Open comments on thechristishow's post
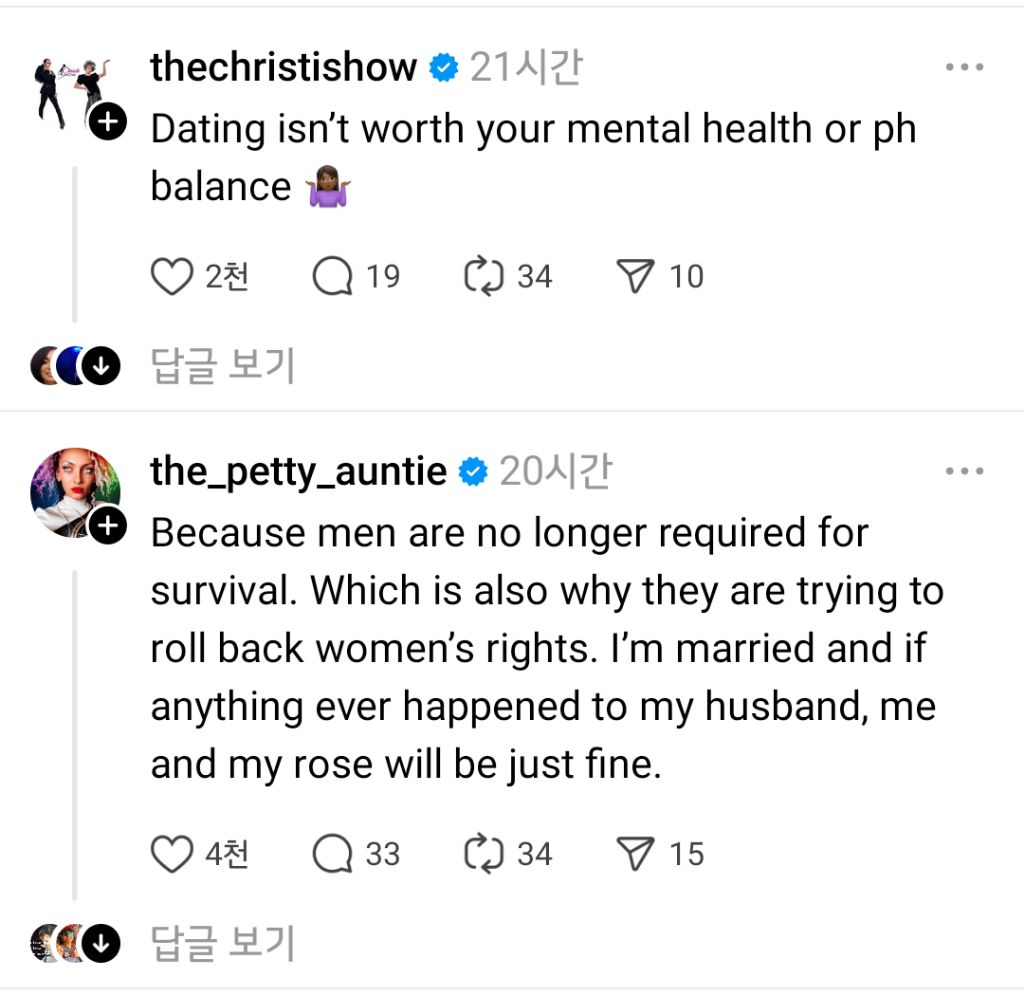1024x995 pixels. click(333, 277)
